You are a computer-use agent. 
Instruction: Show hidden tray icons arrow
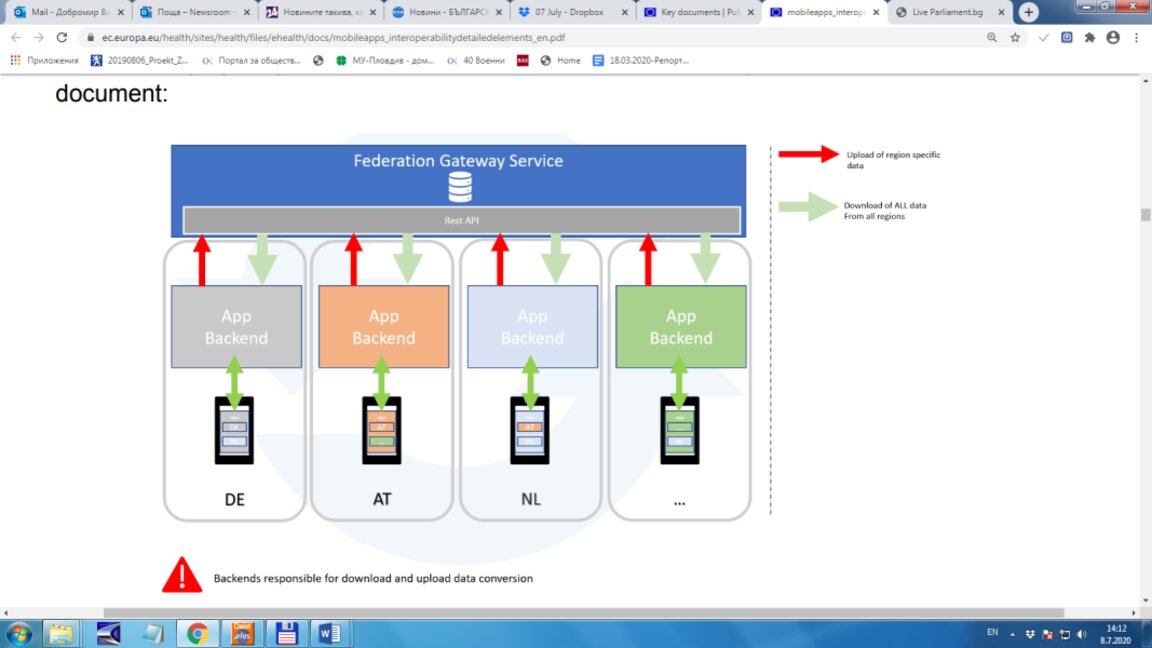[1012, 633]
